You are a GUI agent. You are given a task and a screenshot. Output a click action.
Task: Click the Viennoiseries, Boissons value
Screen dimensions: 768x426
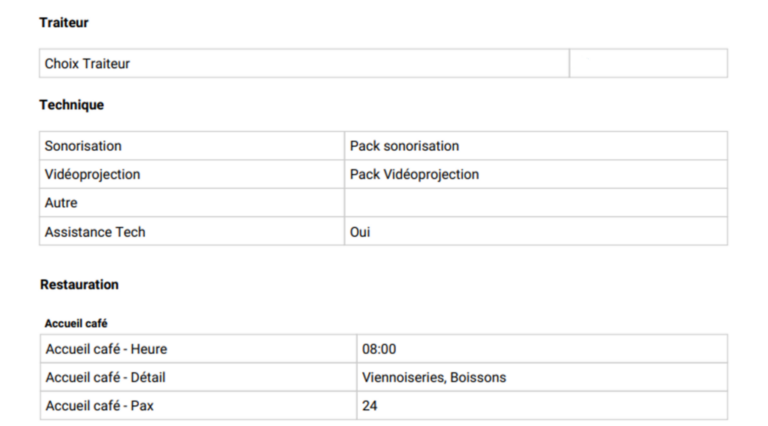(x=433, y=377)
